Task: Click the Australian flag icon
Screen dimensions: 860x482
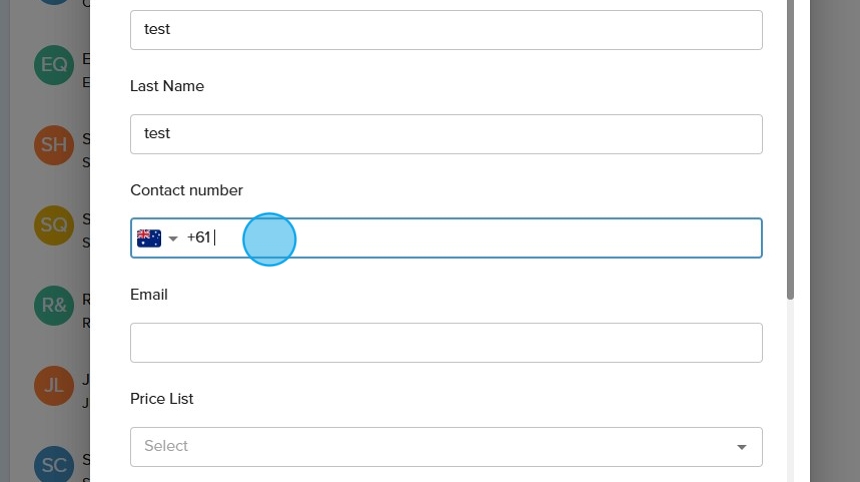Action: pos(149,238)
